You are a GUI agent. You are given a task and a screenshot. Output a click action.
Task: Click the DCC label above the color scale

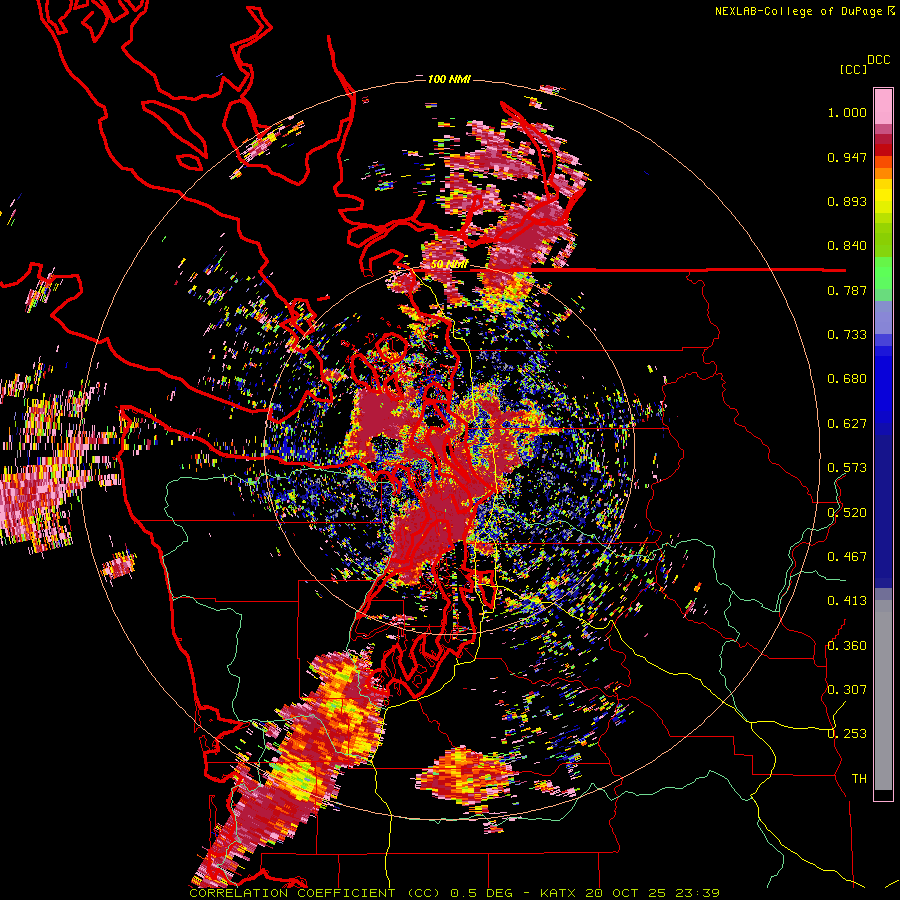[x=879, y=60]
